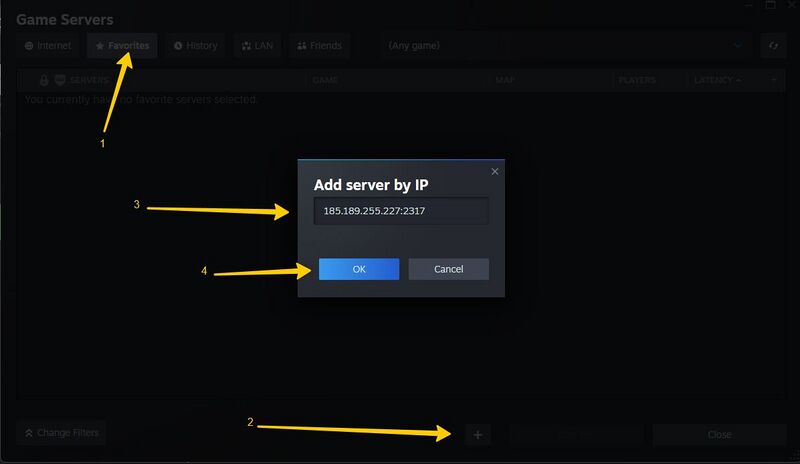Open the Internet servers tab
Image resolution: width=800 pixels, height=464 pixels.
click(x=47, y=46)
